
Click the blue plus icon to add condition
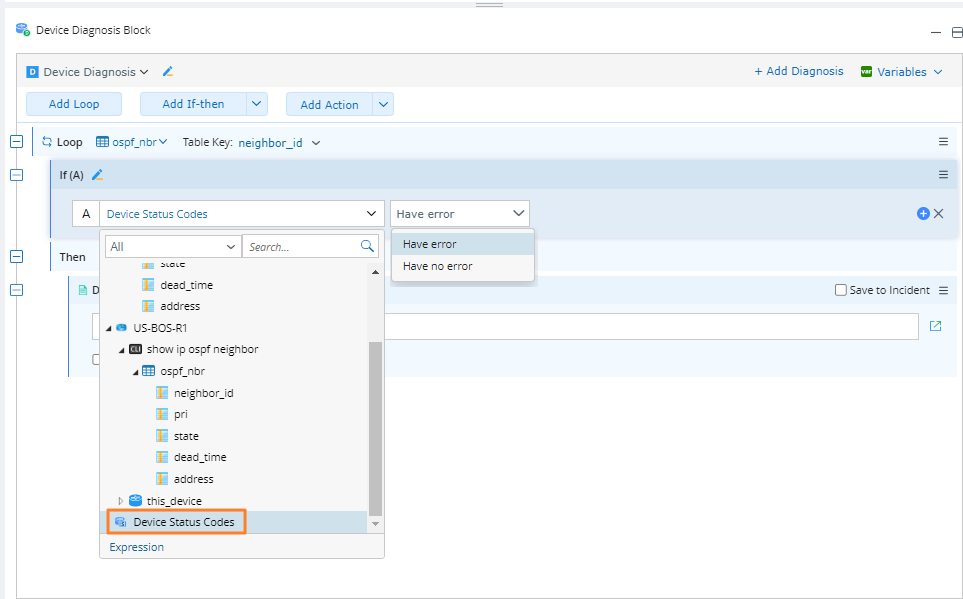coord(923,213)
